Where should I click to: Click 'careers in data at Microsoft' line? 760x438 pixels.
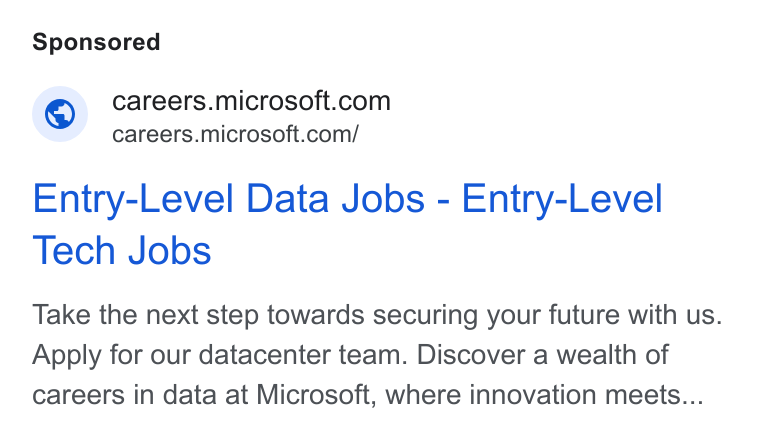pyautogui.click(x=203, y=395)
